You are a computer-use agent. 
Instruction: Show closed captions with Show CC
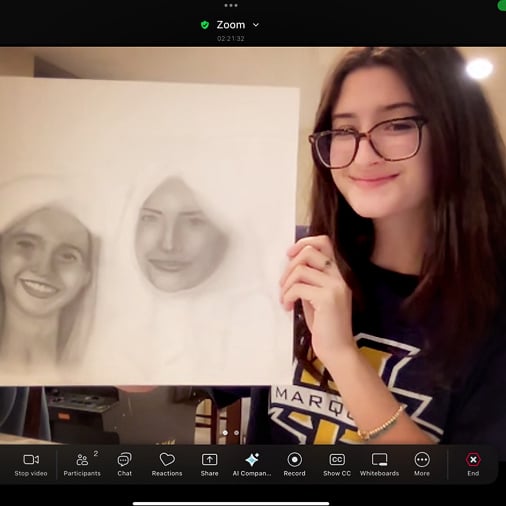[337, 464]
